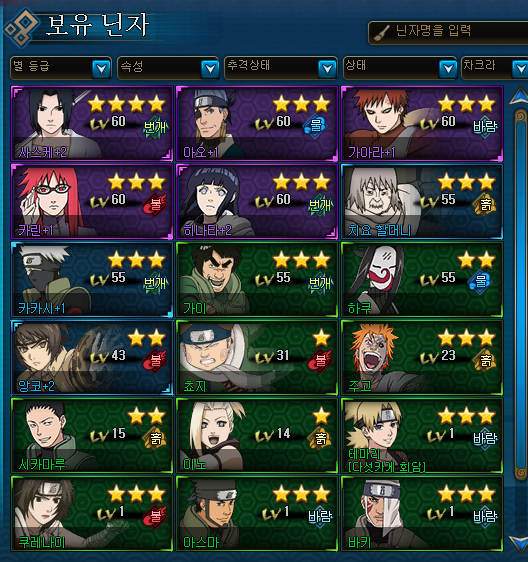The width and height of the screenshot is (528, 562).
Task: Click the 닌자명을 입력 search field
Action: point(448,32)
